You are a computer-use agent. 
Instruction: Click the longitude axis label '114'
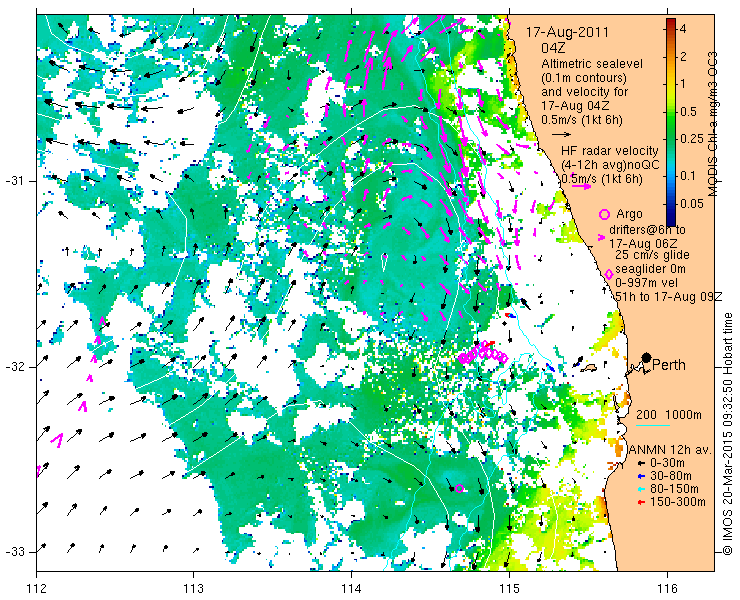click(351, 589)
